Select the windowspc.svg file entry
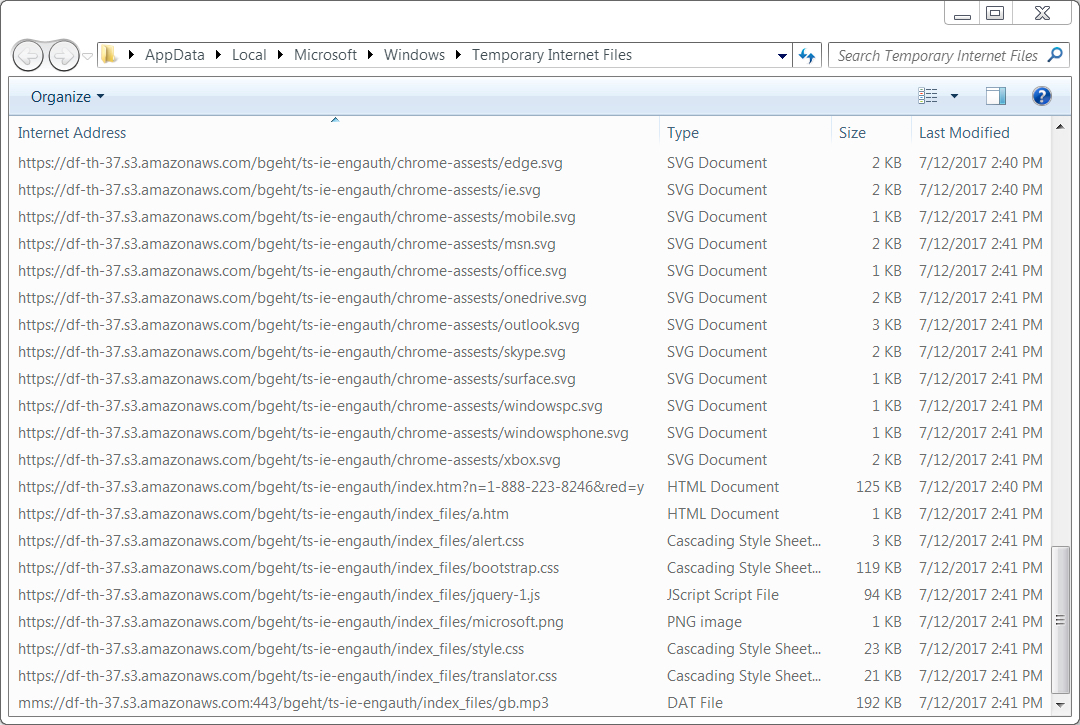Viewport: 1080px width, 725px height. (x=530, y=406)
